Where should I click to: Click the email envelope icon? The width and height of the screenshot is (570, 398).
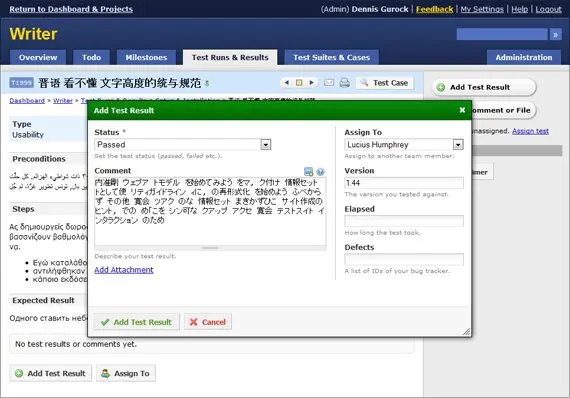(x=329, y=83)
